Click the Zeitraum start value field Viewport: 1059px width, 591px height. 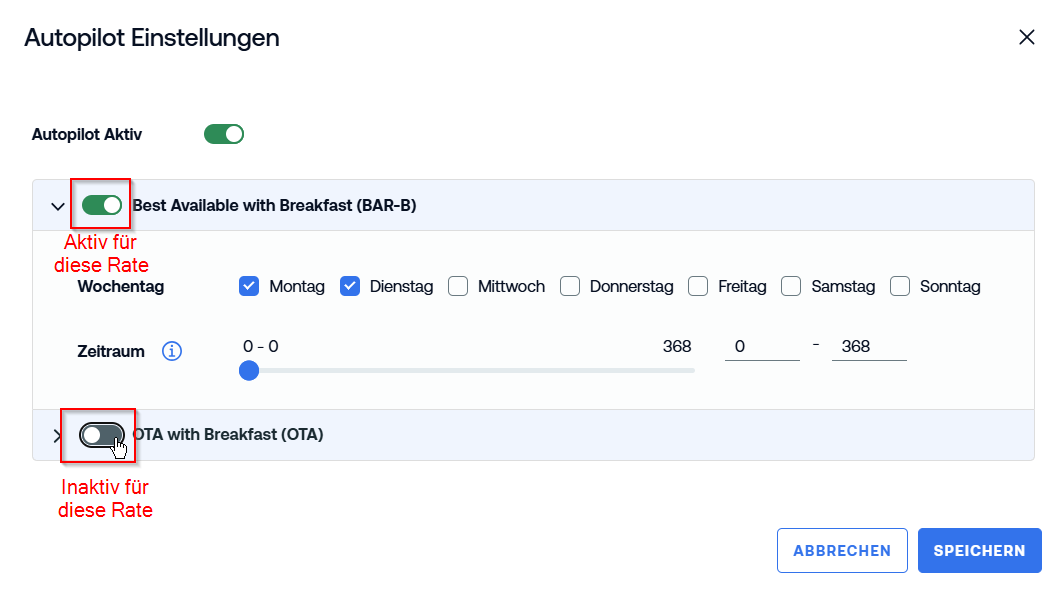[x=762, y=346]
